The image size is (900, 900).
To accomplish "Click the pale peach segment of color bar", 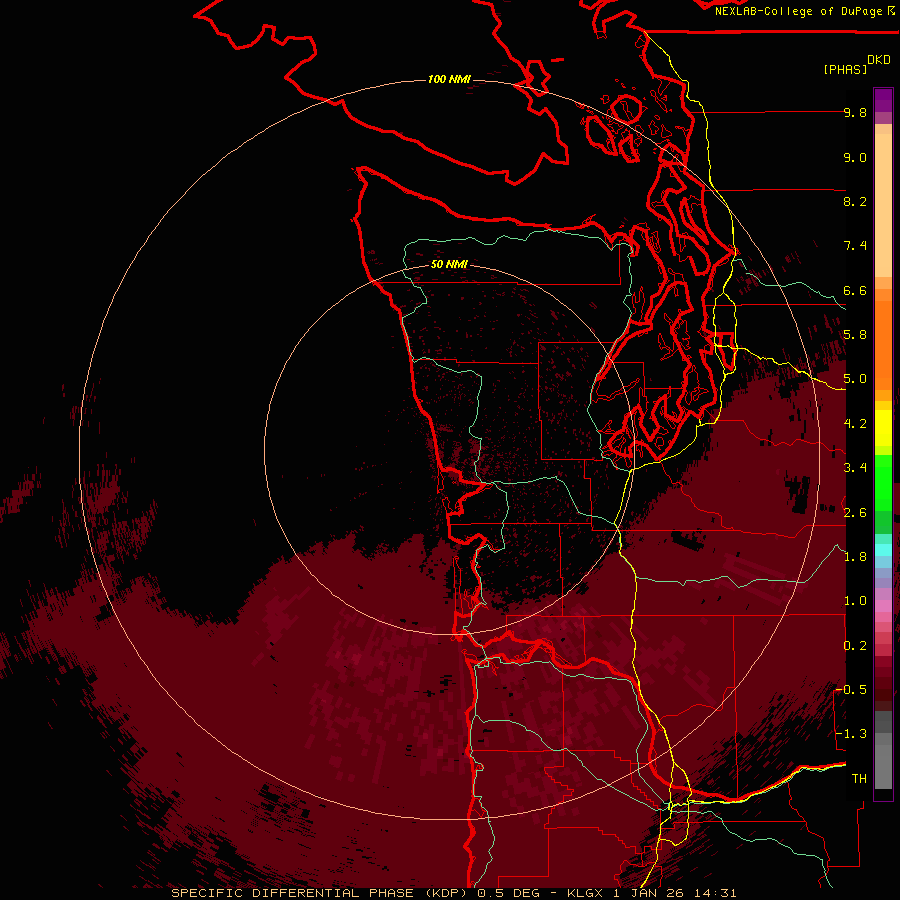I will point(883,205).
